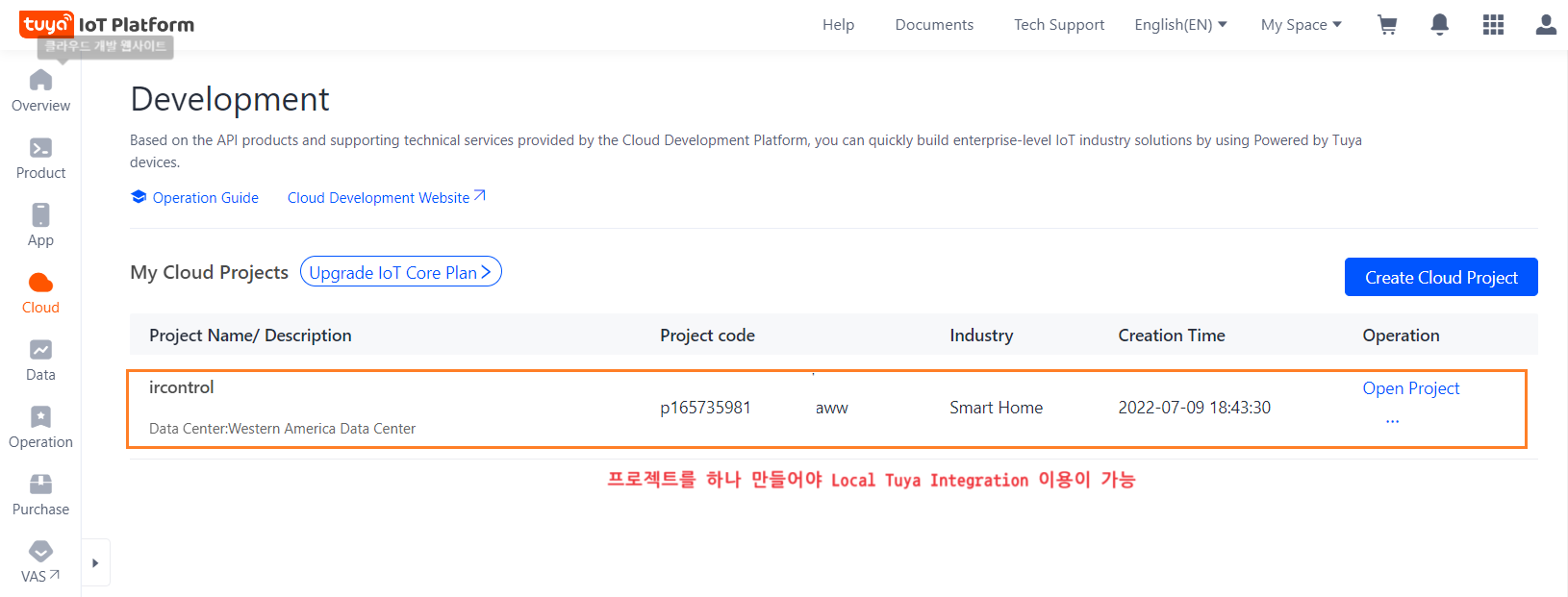Open the Data section icon
1568x597 pixels.
(40, 349)
